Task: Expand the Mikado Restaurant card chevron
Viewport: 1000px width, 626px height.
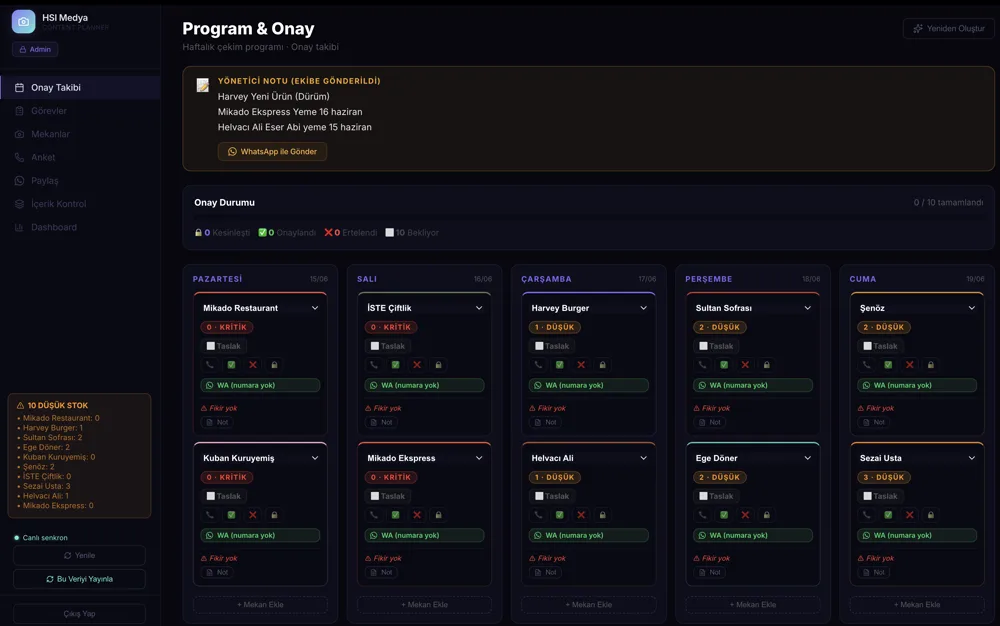Action: coord(315,308)
